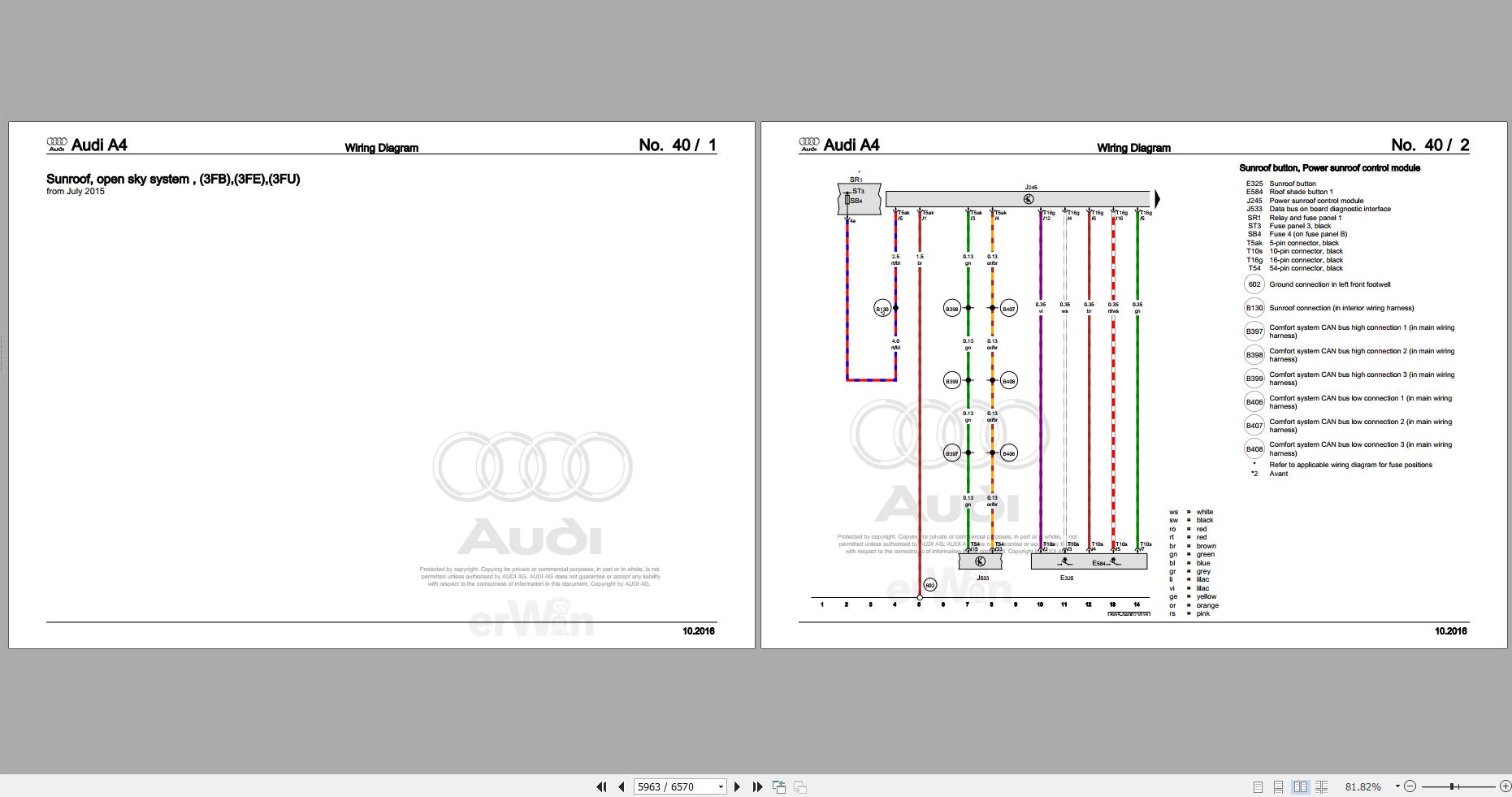The width and height of the screenshot is (1512, 797).
Task: Go to the next page
Action: 737,786
